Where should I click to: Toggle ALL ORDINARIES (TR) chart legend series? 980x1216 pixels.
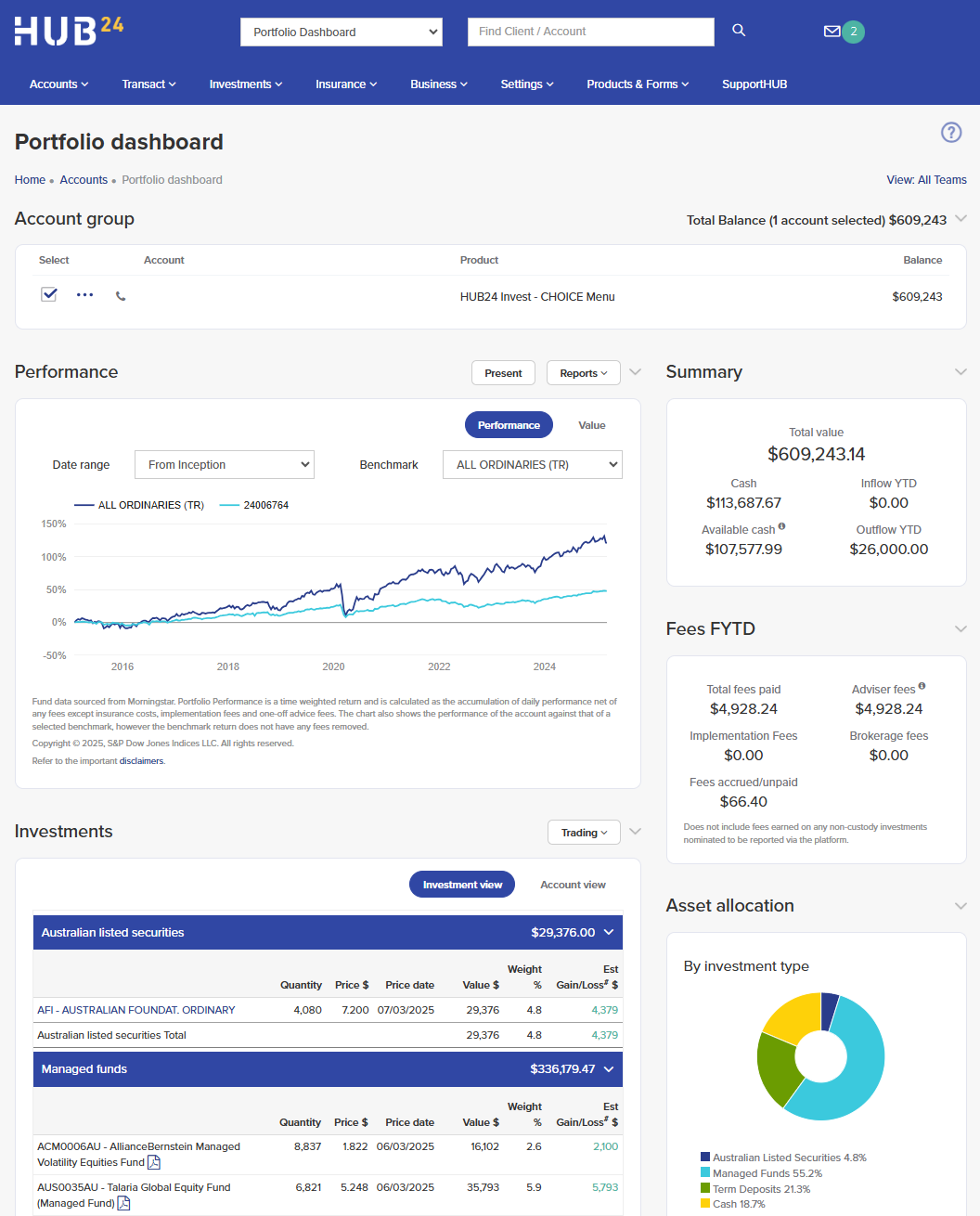[x=139, y=505]
